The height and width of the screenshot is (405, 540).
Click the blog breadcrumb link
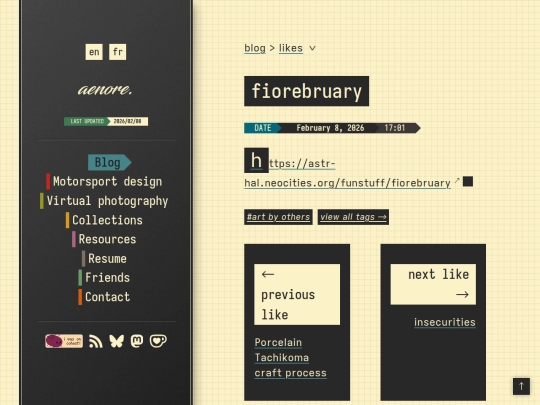(x=255, y=48)
